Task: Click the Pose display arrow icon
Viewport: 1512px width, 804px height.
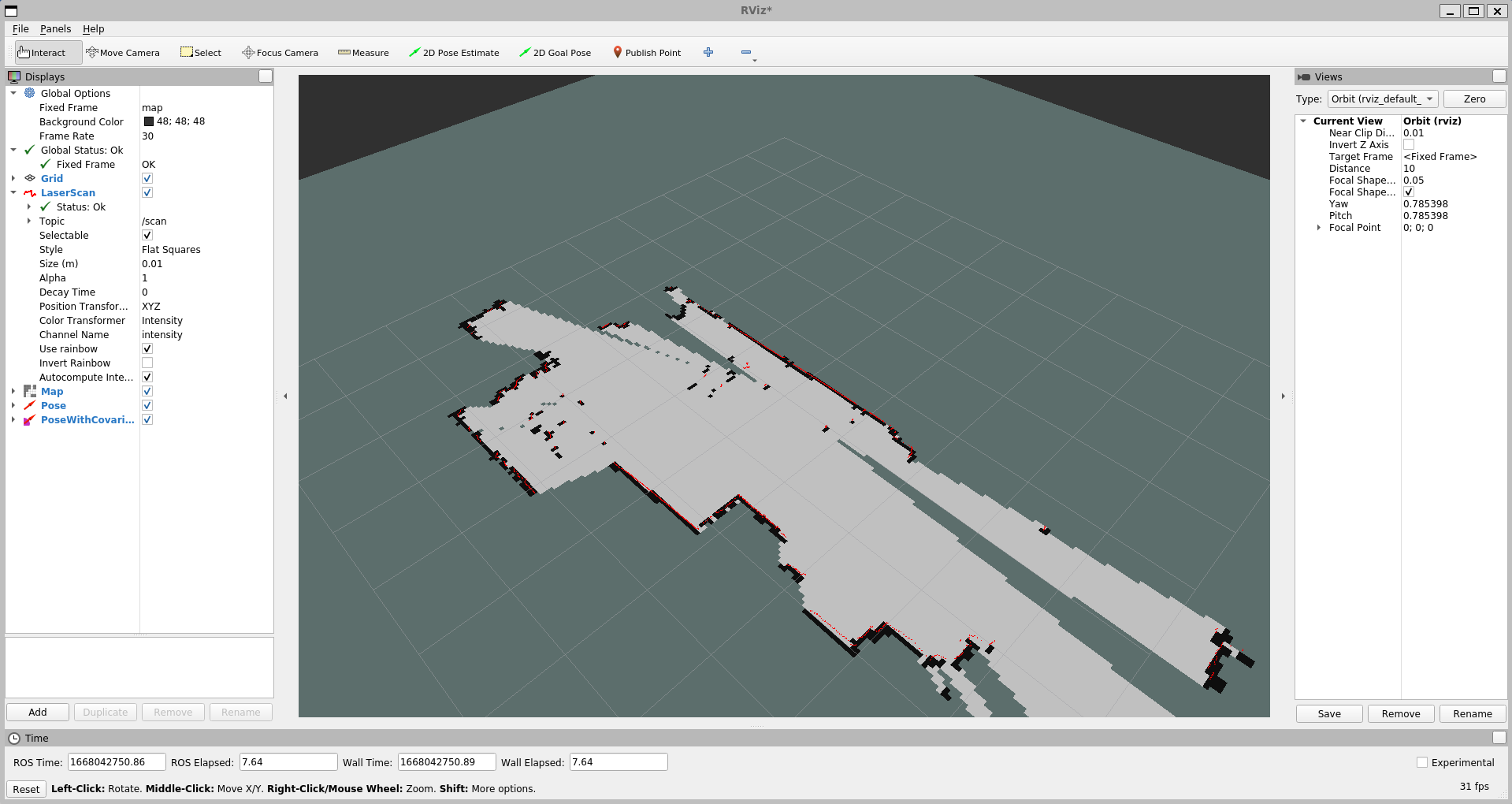Action: pyautogui.click(x=30, y=405)
